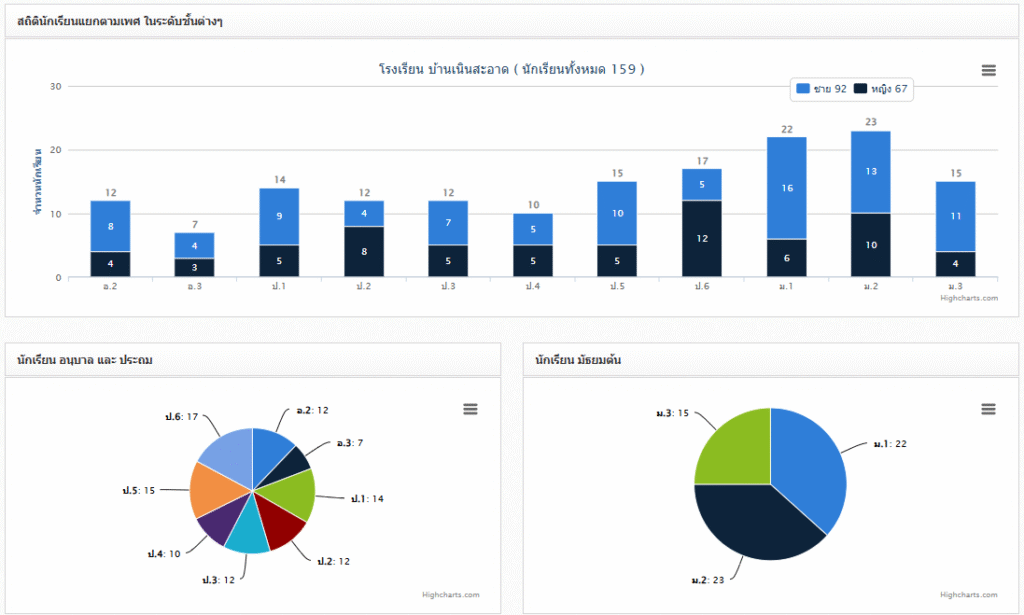Select the ป.6 female bar segment showing 12
The height and width of the screenshot is (615, 1024).
[x=702, y=238]
